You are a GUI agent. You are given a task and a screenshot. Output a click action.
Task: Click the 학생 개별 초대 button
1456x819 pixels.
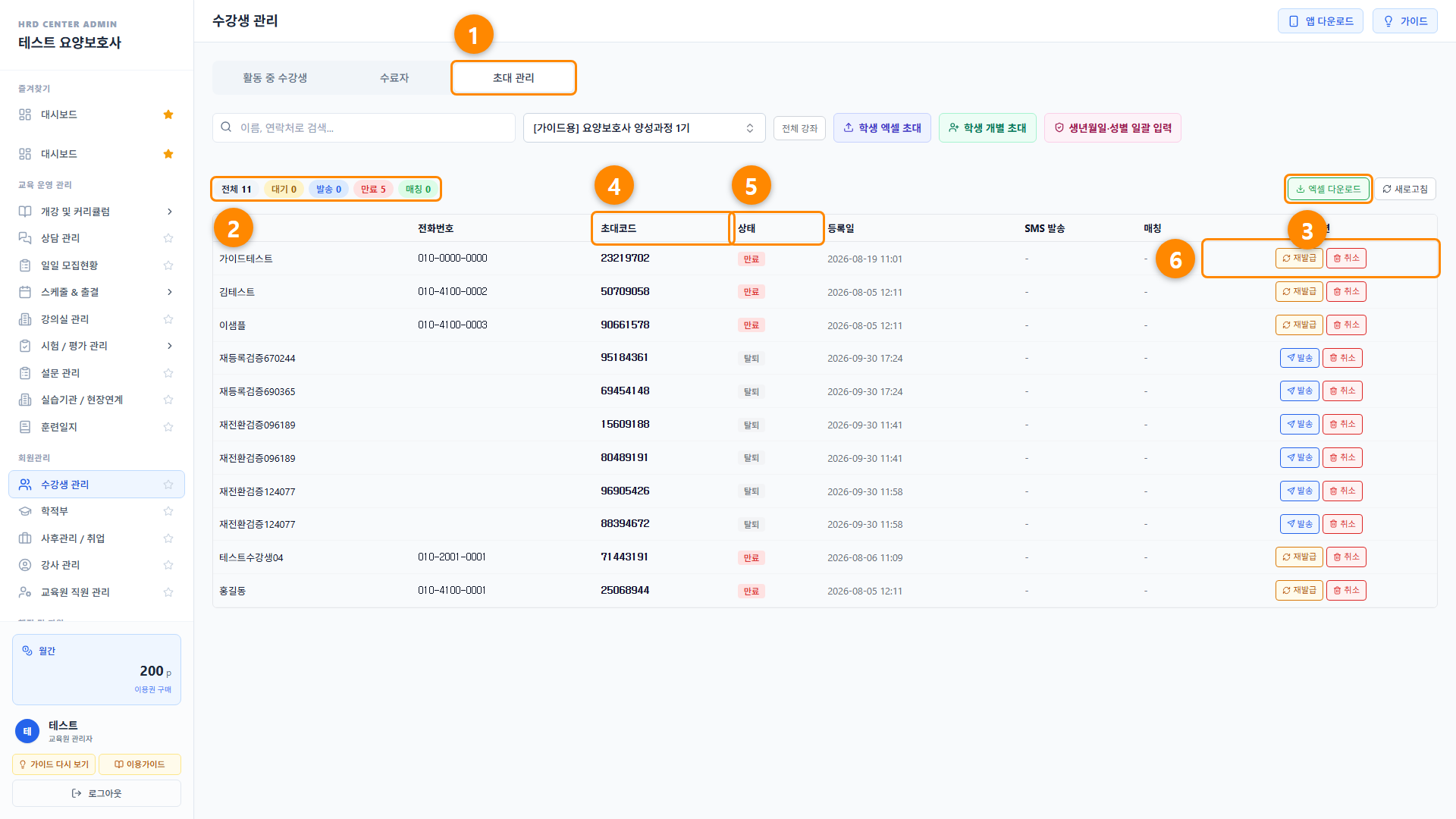[987, 128]
